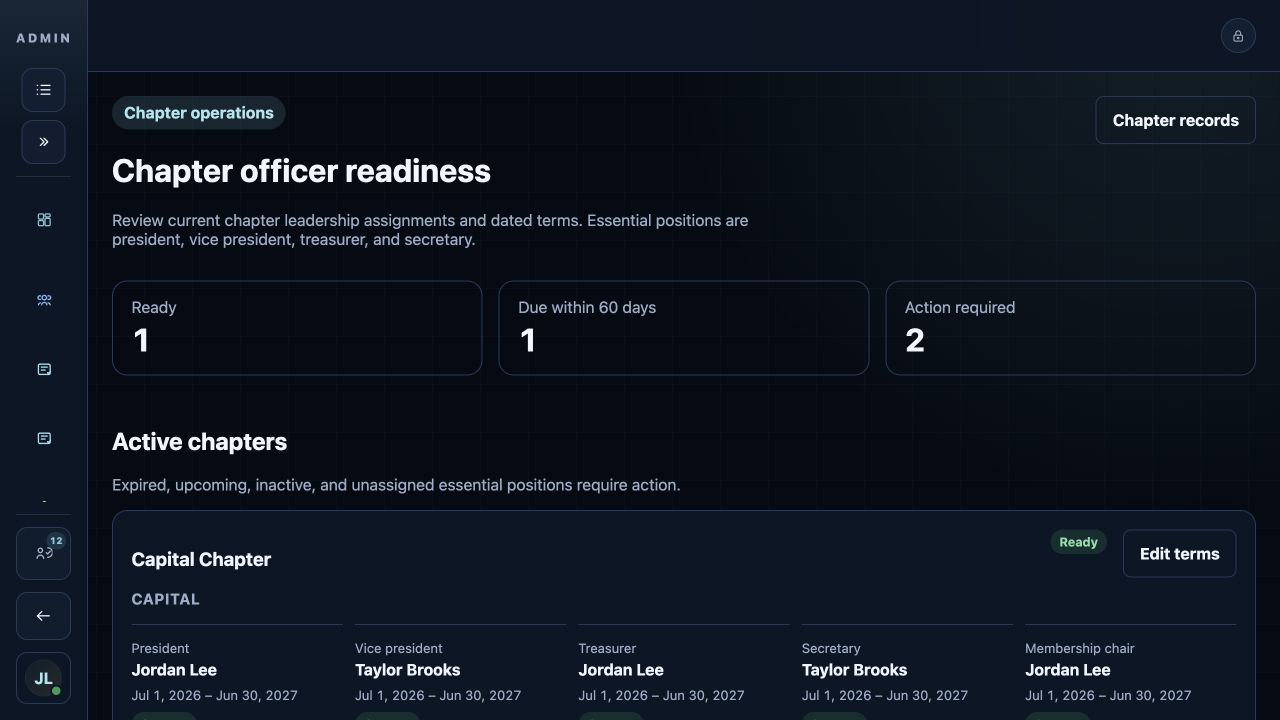Click the back arrow button in the sidebar

click(43, 616)
